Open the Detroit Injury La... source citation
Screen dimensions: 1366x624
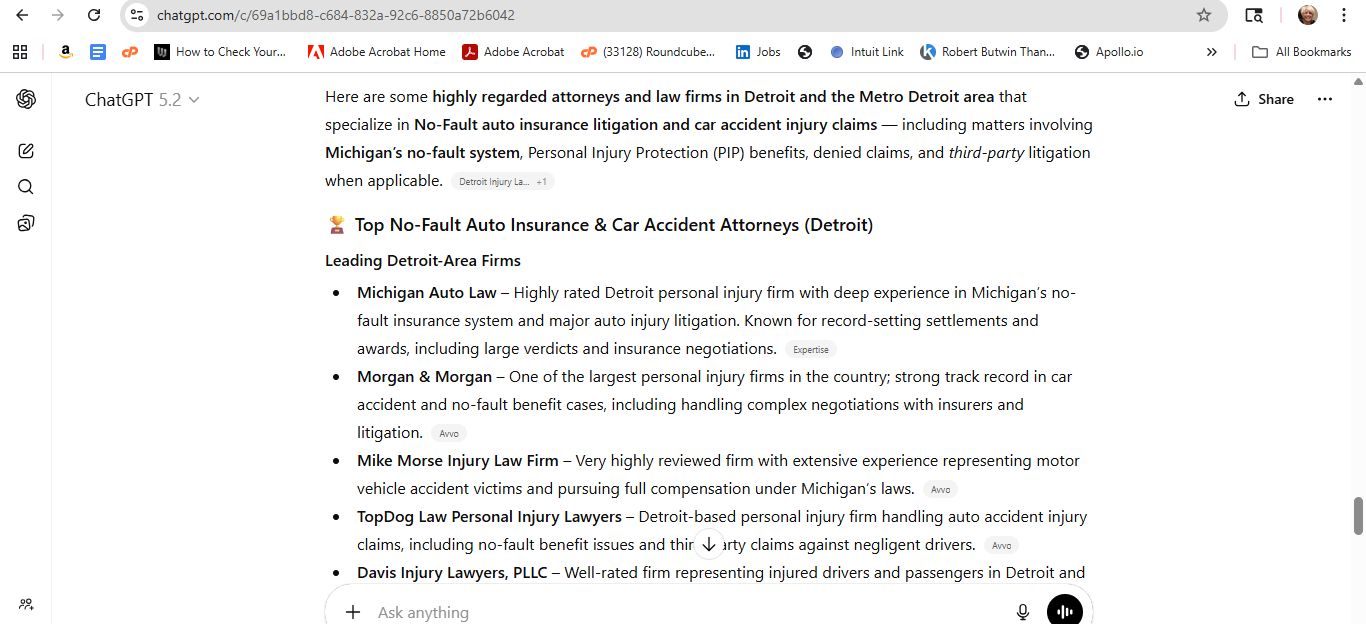(502, 182)
